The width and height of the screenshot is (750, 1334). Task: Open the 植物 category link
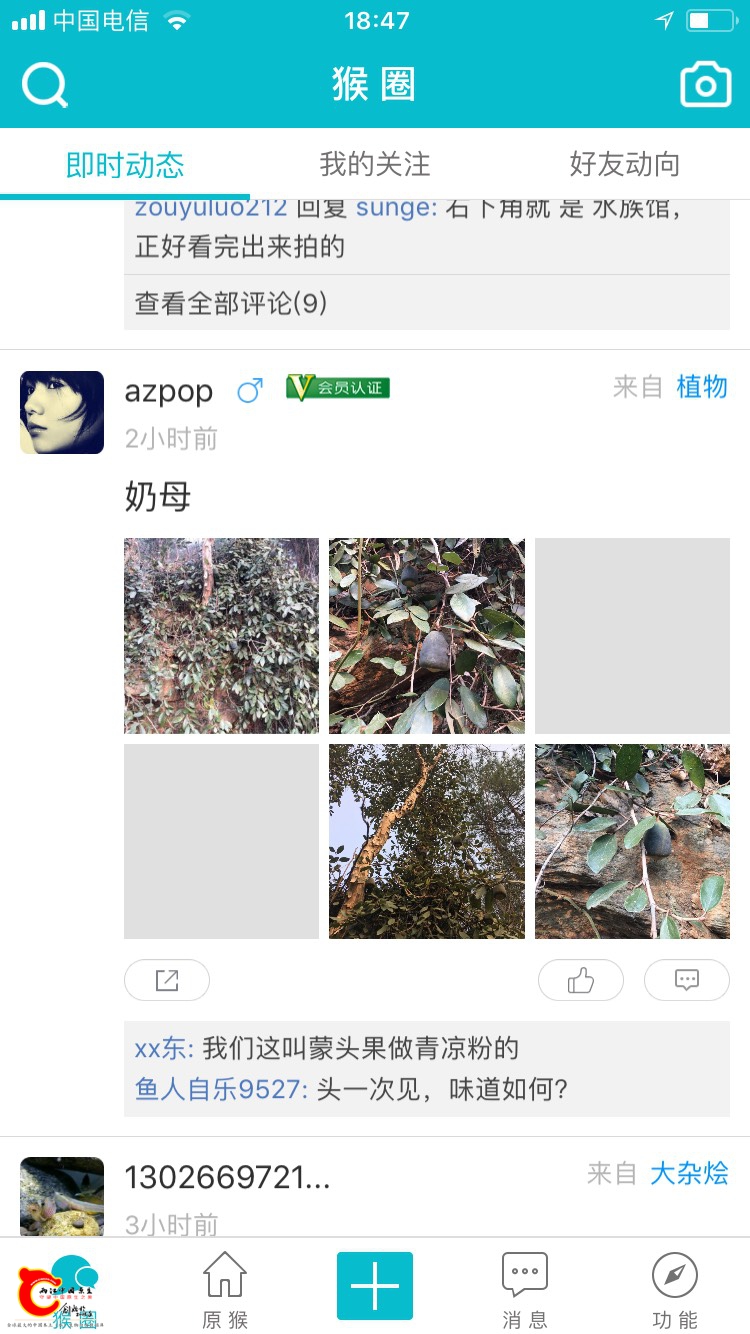pos(702,387)
